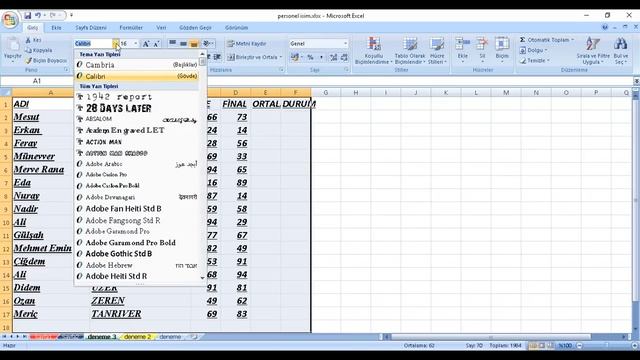640x360 pixels.
Task: Select the cell with name Merve Rana
Action: [51, 169]
